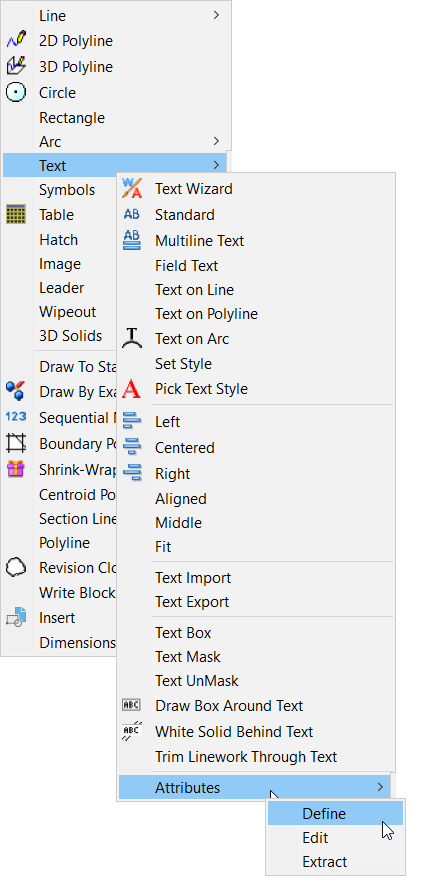
Task: Click the Multiline Text icon
Action: (x=132, y=240)
